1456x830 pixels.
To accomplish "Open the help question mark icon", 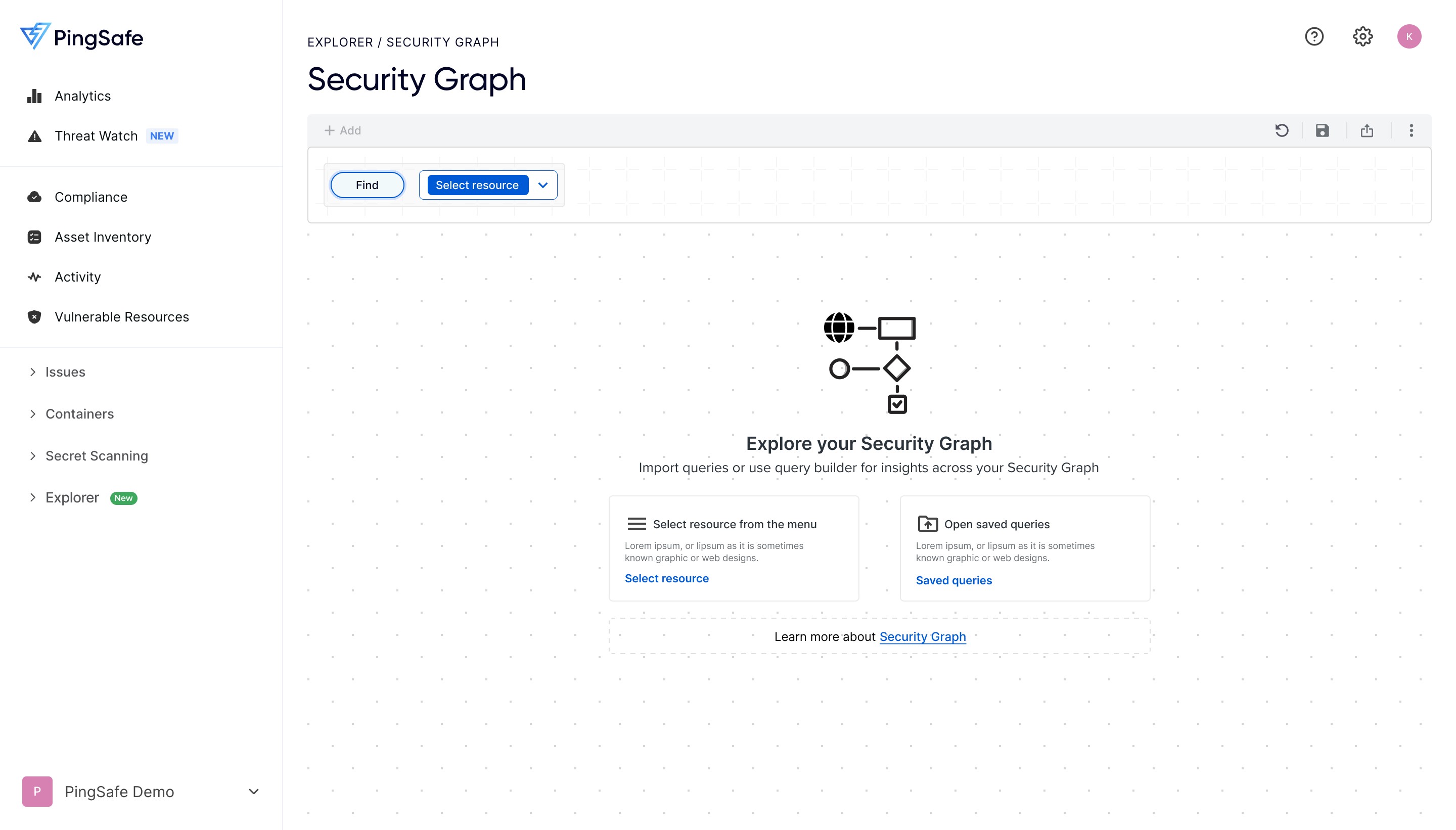I will point(1314,36).
